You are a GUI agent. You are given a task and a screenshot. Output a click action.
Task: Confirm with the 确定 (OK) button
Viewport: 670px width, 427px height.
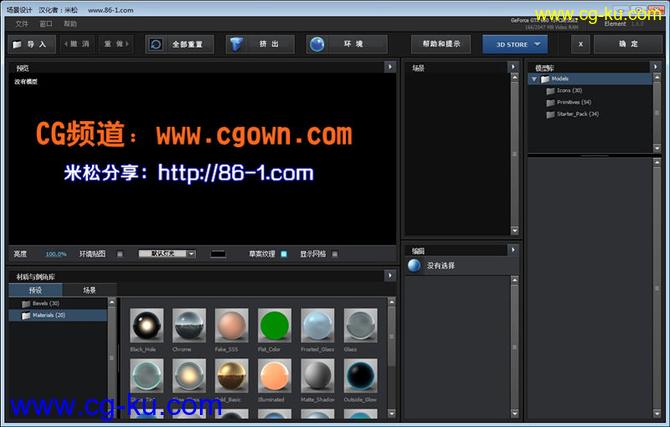628,44
